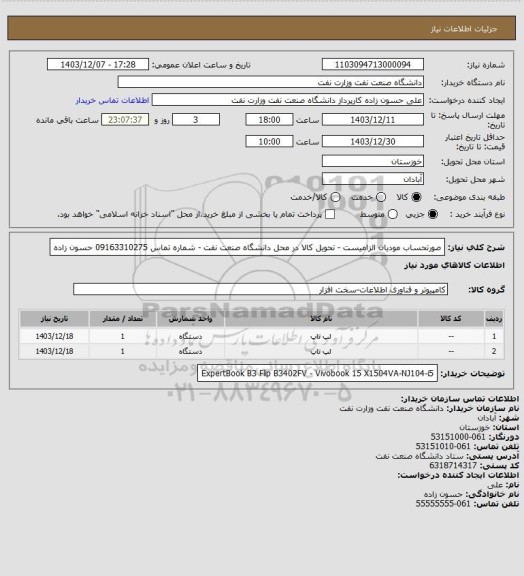Screen dimensions: 524x576
Task: Click the postal address ستاد دانشگاه صنعت نفت
Action: point(420,456)
